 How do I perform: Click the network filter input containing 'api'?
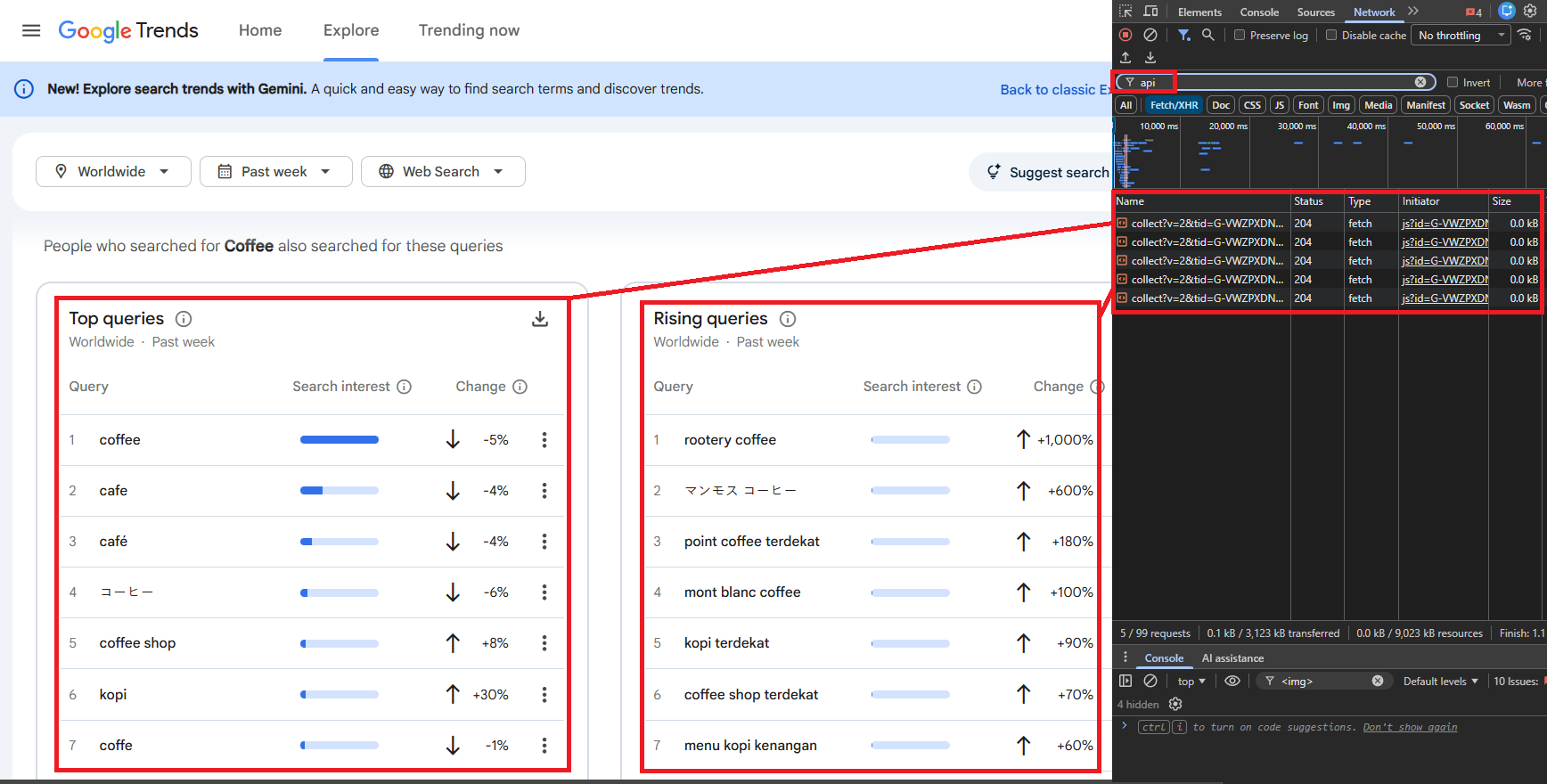pyautogui.click(x=1274, y=82)
